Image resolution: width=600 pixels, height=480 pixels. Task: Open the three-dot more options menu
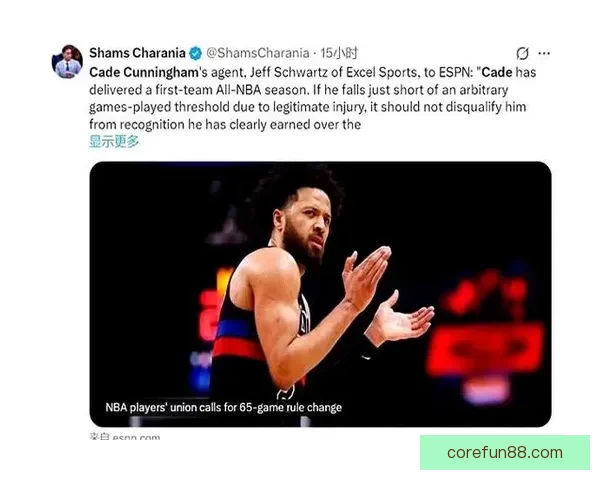click(544, 53)
